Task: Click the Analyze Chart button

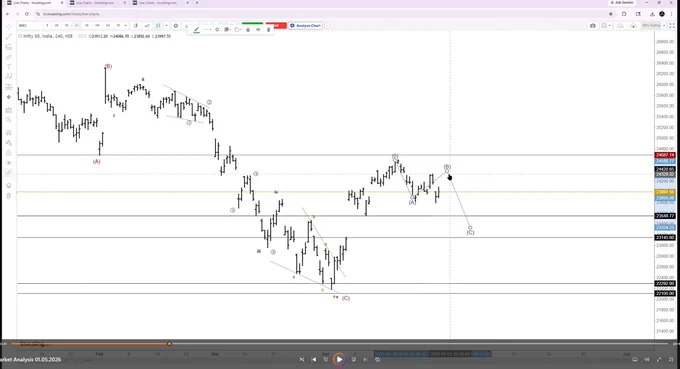Action: pos(305,26)
